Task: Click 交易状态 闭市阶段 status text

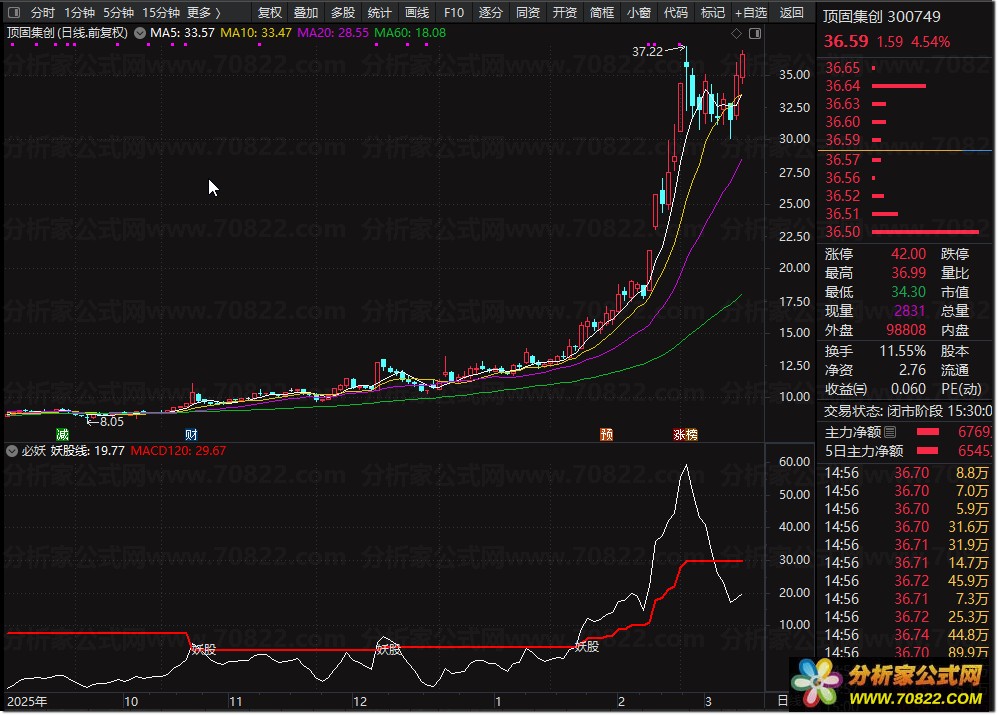Action: (908, 411)
